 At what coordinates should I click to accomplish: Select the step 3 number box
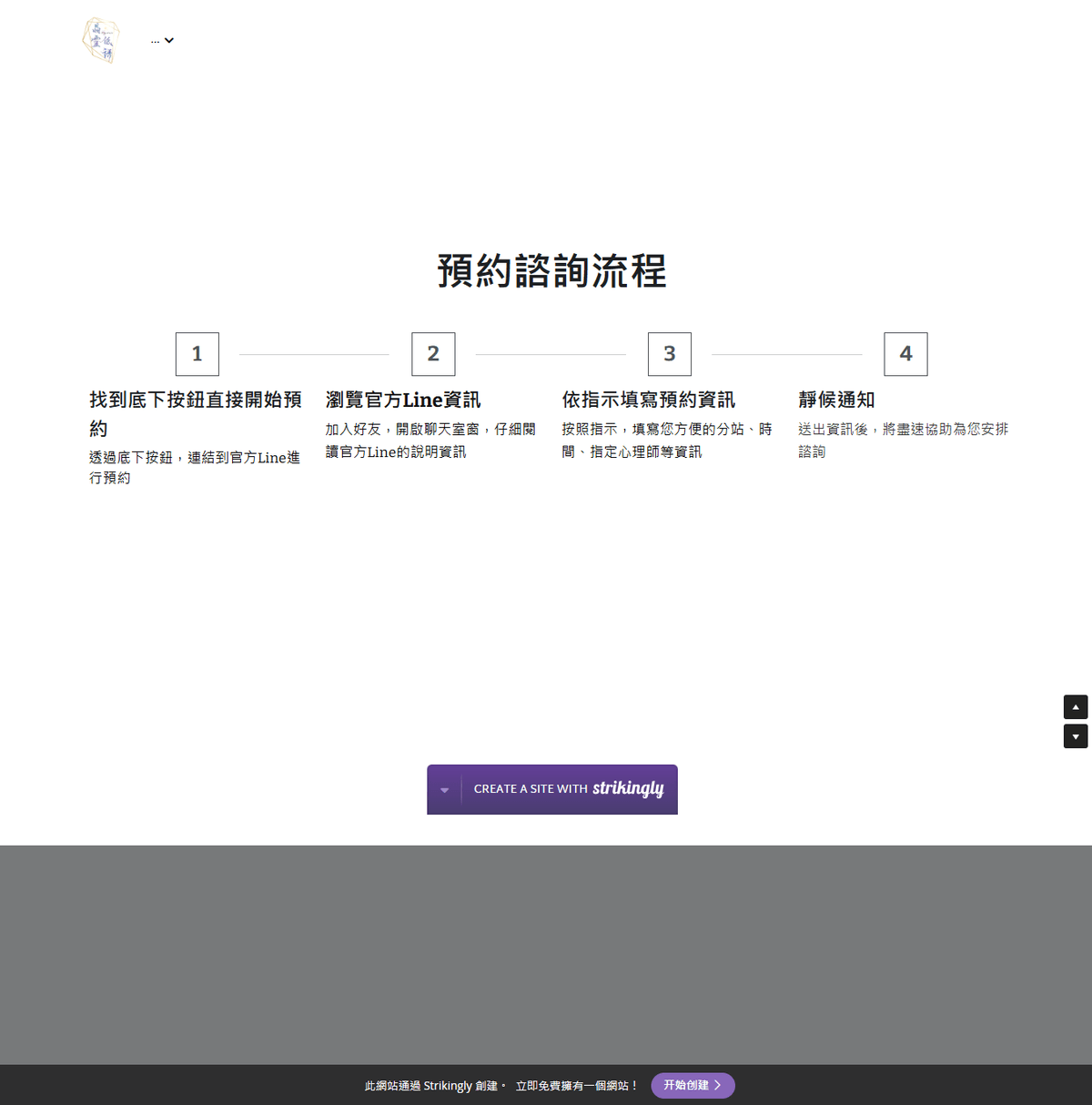670,354
